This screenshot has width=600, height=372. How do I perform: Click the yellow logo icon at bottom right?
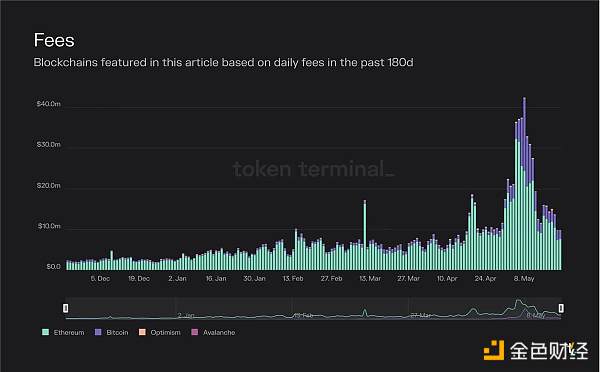click(x=494, y=350)
